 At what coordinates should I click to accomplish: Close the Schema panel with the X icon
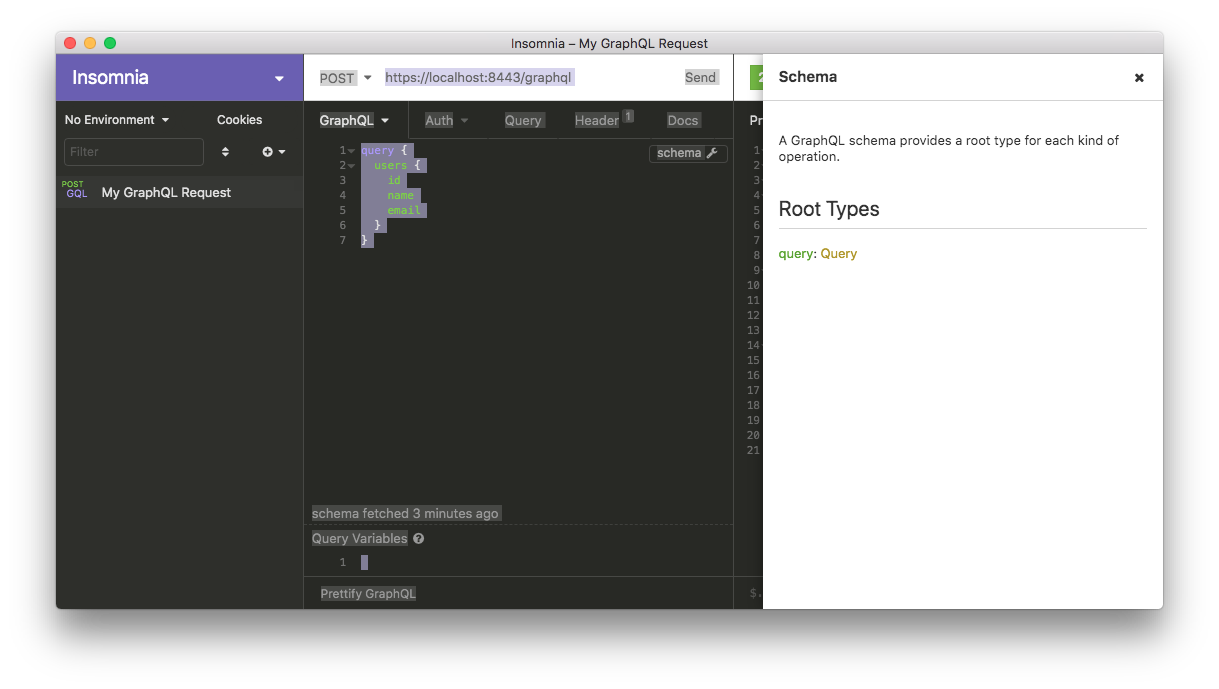[1139, 78]
